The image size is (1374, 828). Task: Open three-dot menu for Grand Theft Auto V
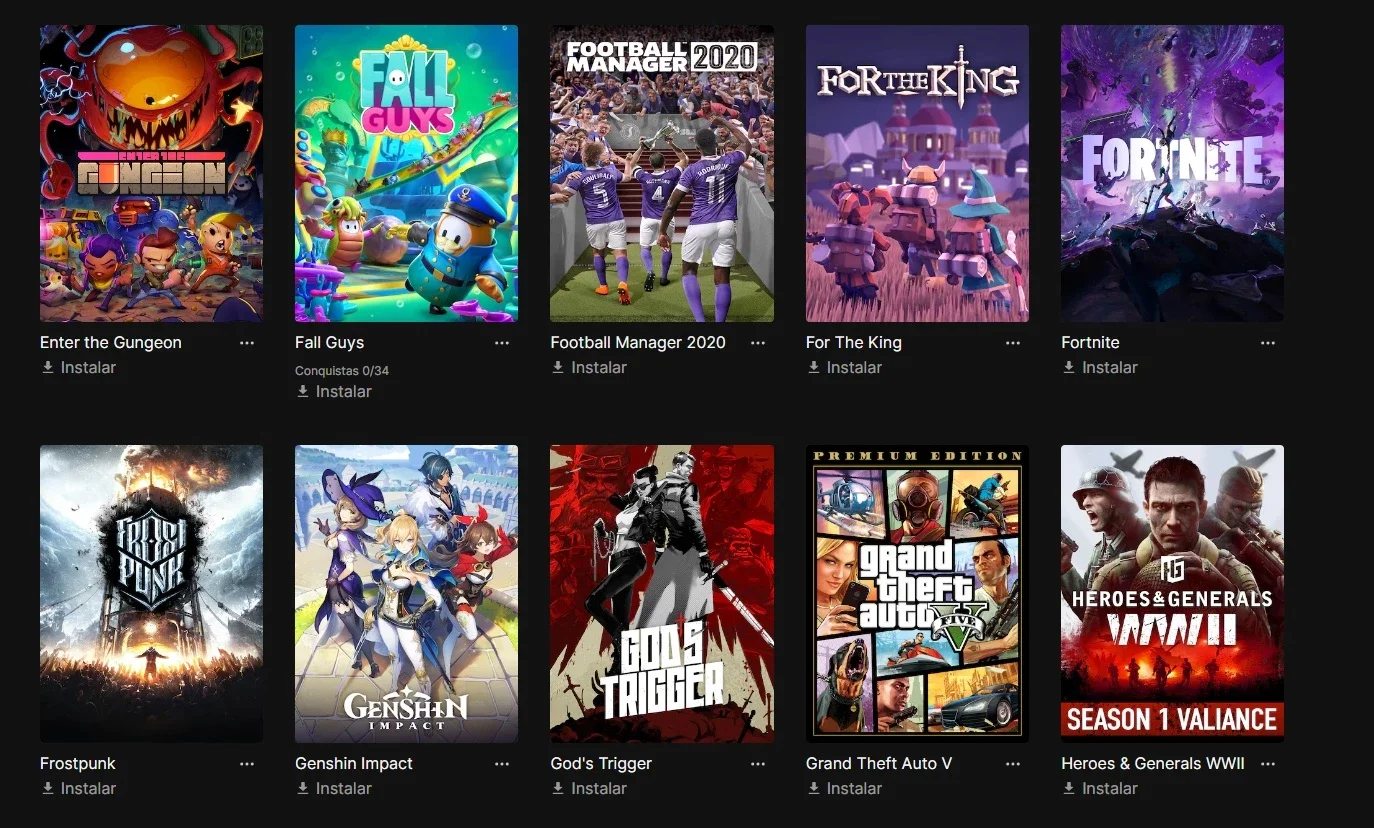coord(1013,764)
